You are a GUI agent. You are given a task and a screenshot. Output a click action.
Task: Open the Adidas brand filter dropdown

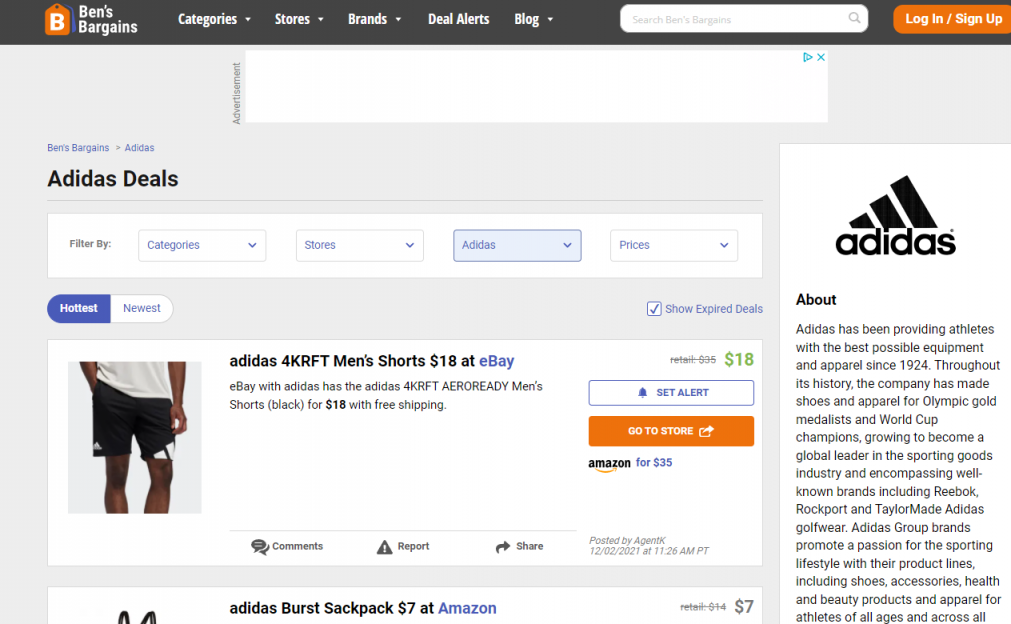517,246
